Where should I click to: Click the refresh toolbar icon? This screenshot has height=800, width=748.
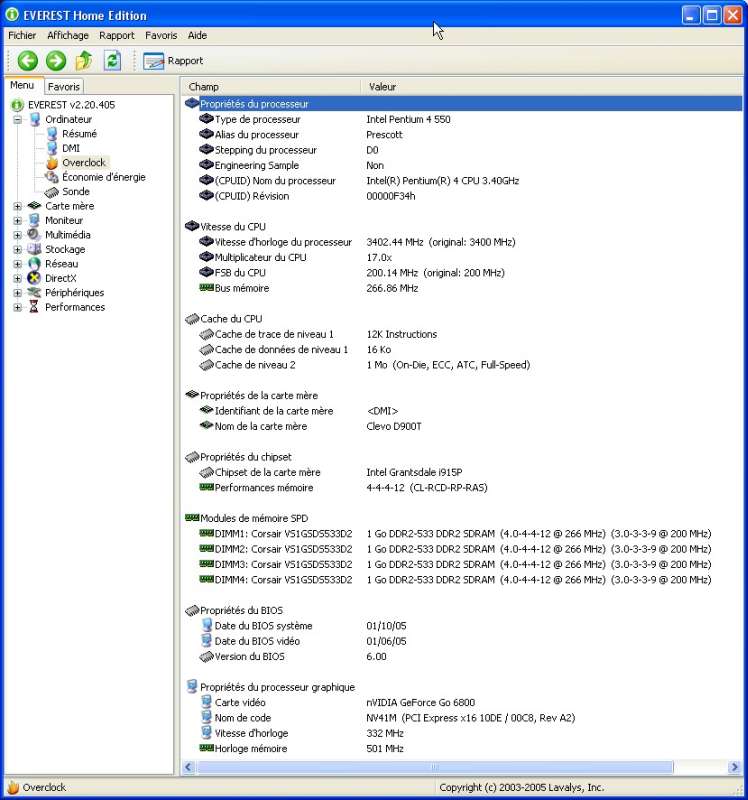point(113,61)
